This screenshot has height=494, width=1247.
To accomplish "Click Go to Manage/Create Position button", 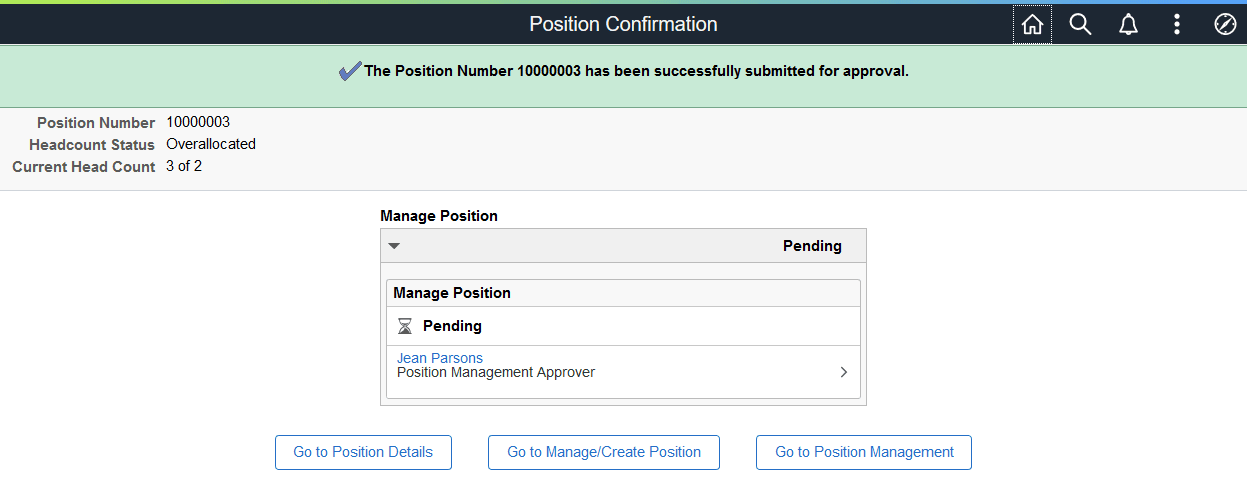I will pos(604,452).
